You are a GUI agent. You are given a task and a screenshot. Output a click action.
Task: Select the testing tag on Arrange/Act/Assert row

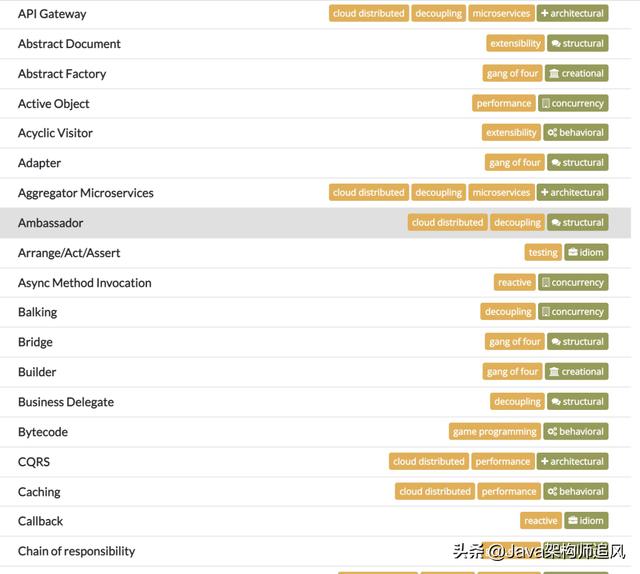(x=543, y=252)
